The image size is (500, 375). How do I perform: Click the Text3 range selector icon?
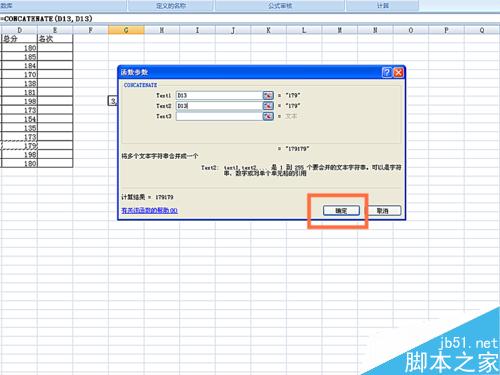tap(268, 116)
